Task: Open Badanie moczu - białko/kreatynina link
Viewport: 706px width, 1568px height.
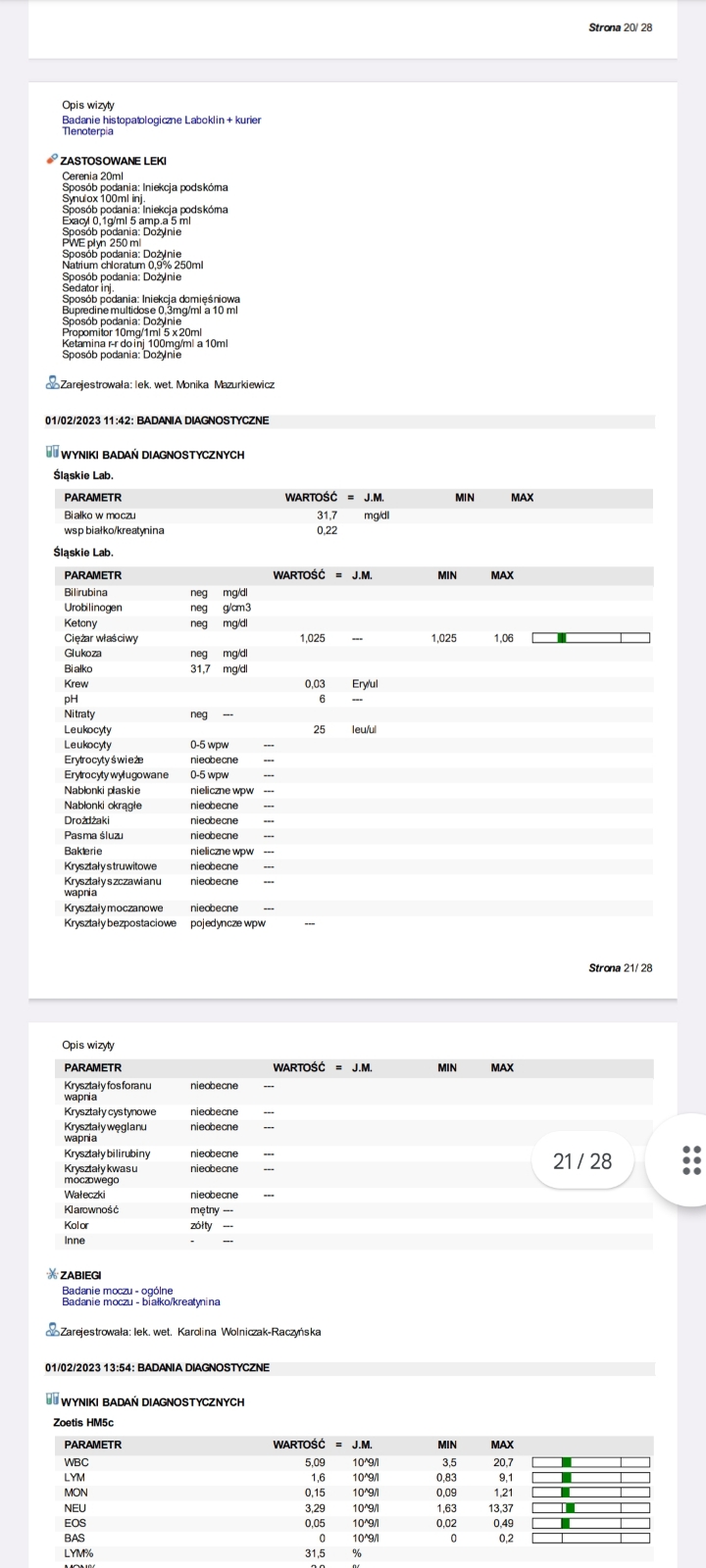Action: 141,1301
